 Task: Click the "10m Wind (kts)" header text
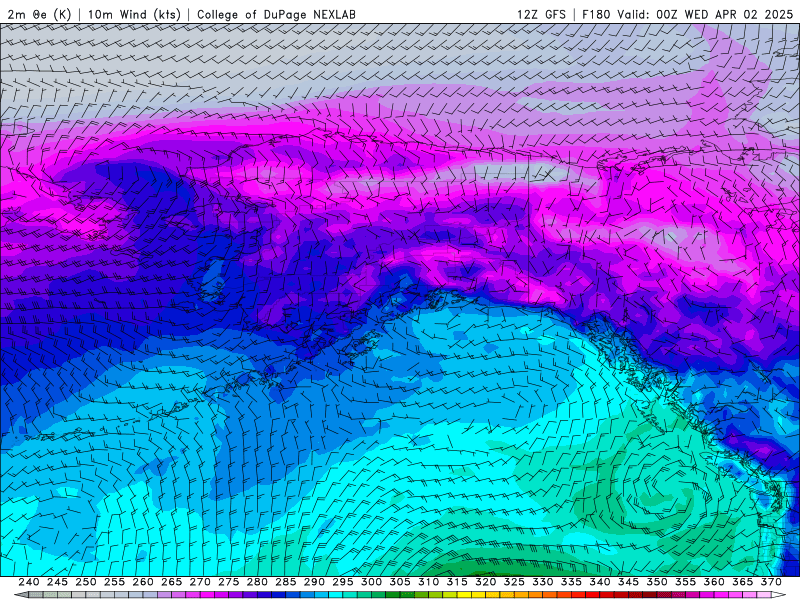(134, 14)
